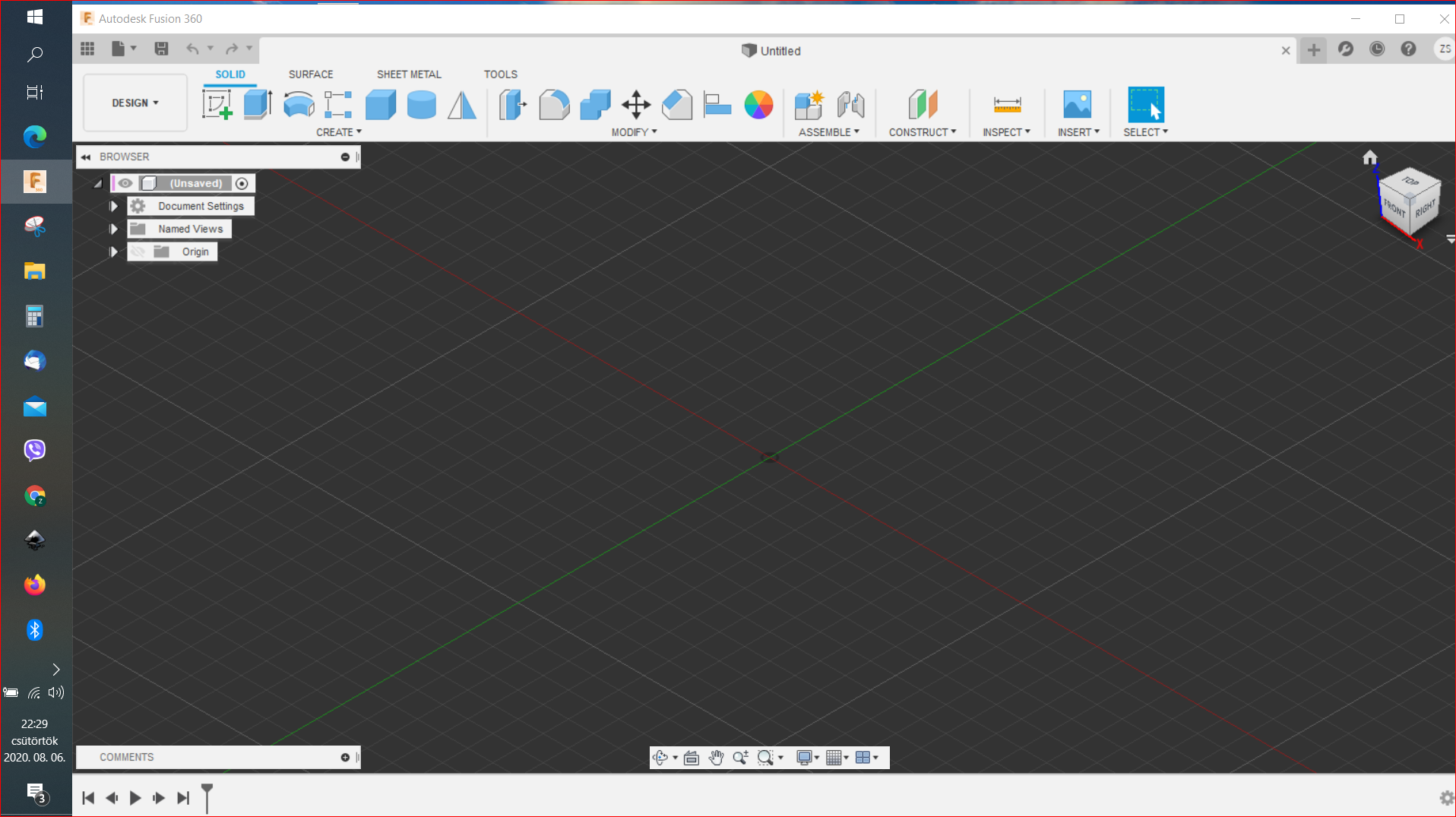Expand the Document Settings tree node
Screen dimensions: 1456x817
[x=113, y=206]
